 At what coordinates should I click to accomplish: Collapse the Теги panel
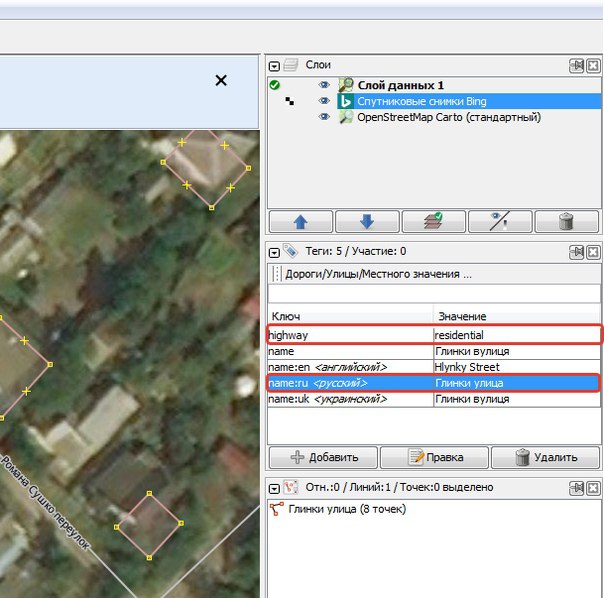coord(274,253)
